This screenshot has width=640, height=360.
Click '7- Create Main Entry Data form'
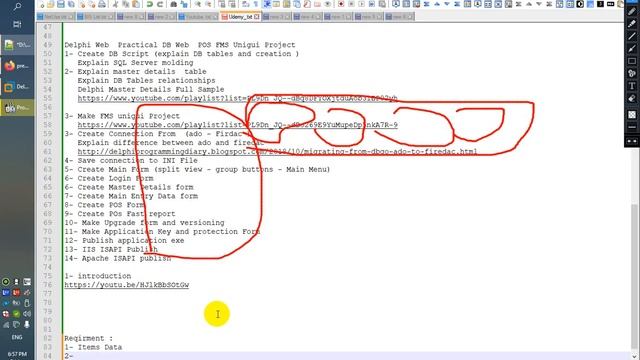[131, 196]
